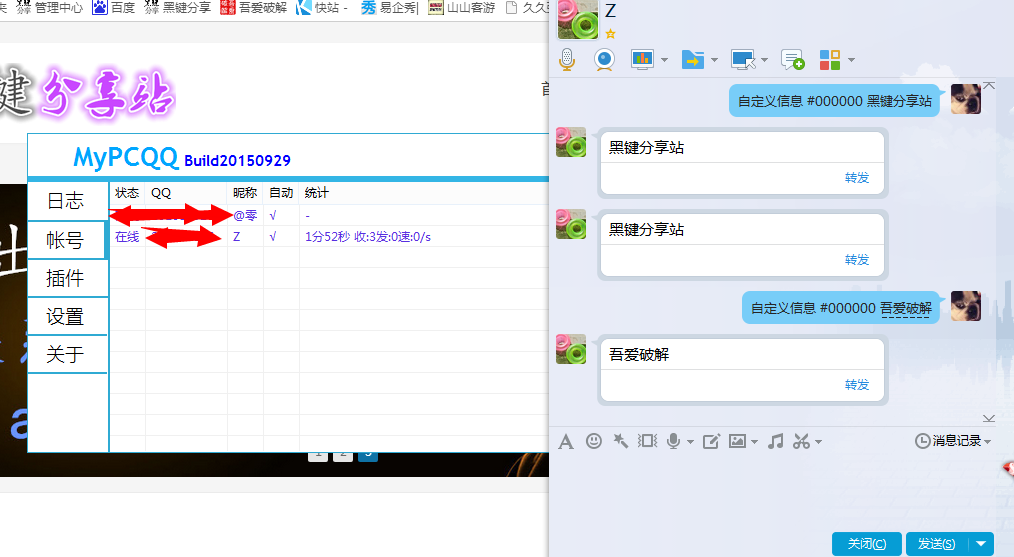Open the apps grid icon
1014x557 pixels.
(x=830, y=60)
